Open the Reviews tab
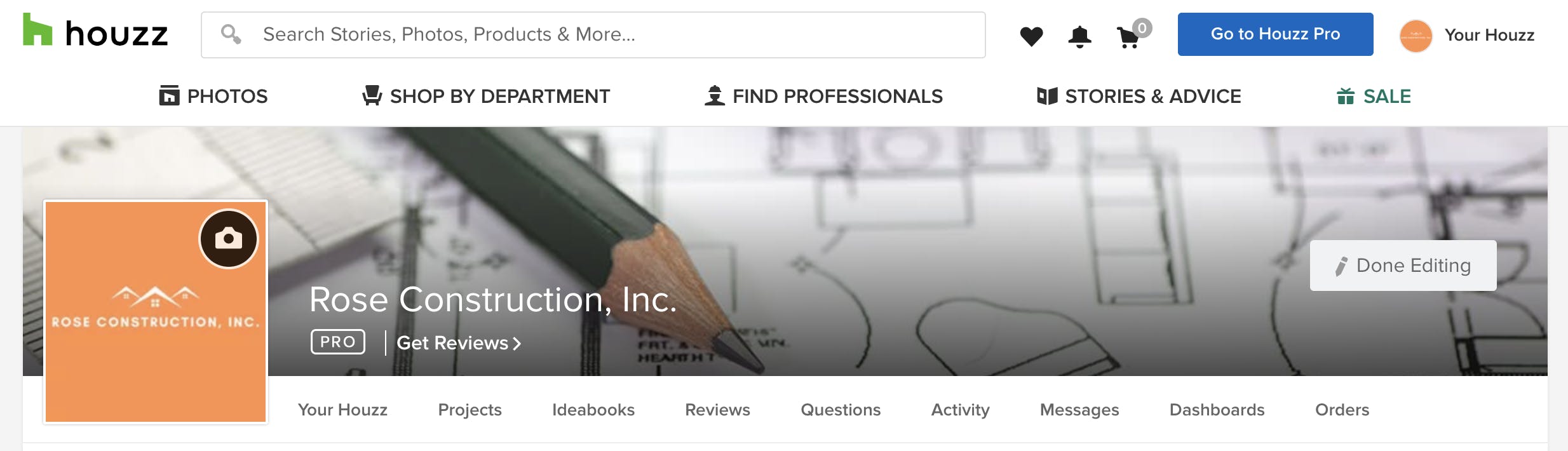Screen dimensions: 1568x451 tap(717, 410)
